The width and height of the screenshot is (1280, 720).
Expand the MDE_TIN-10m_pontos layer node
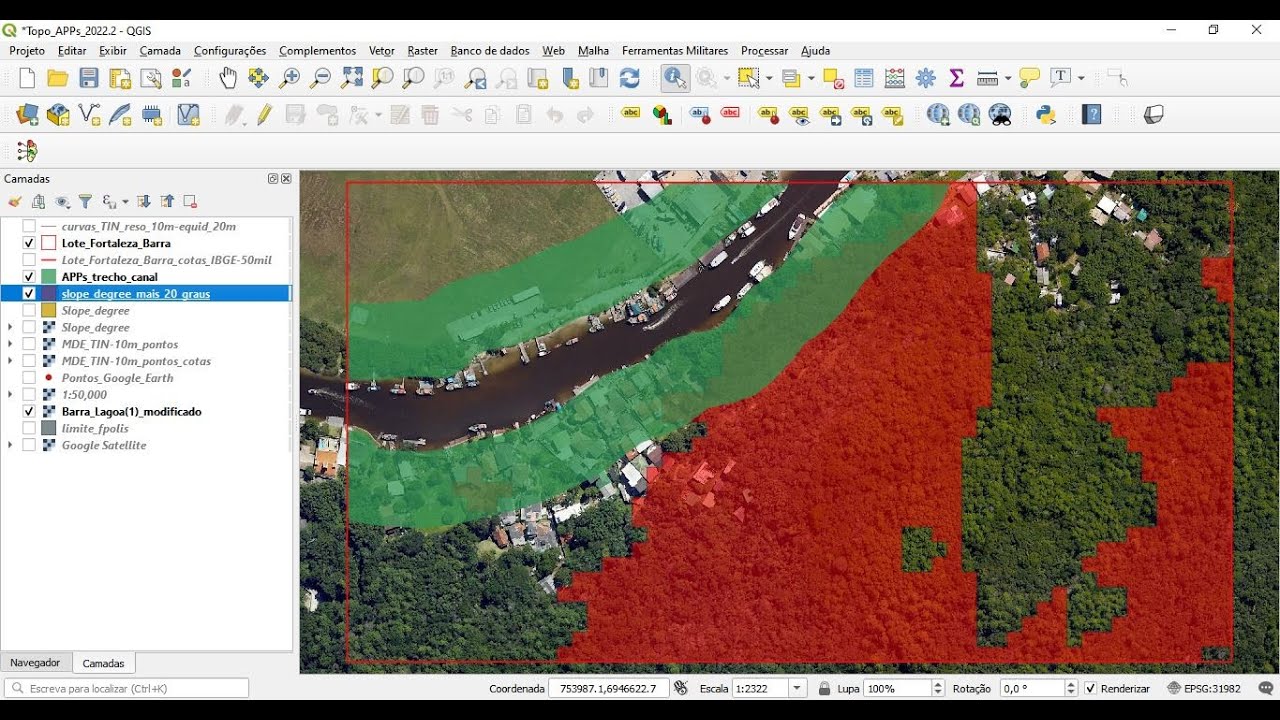point(10,344)
